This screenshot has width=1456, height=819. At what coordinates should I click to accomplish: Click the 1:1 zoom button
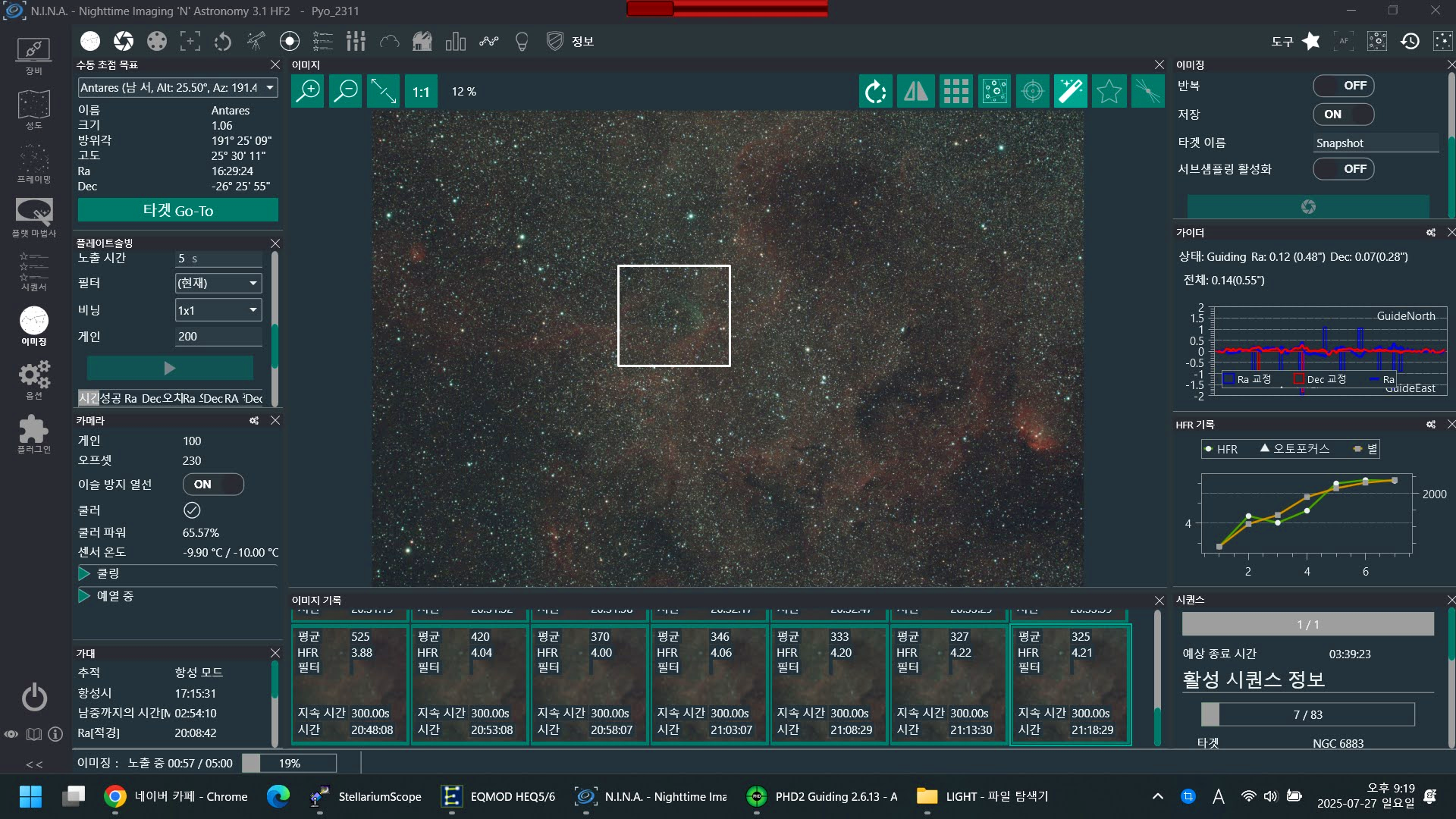[x=421, y=92]
